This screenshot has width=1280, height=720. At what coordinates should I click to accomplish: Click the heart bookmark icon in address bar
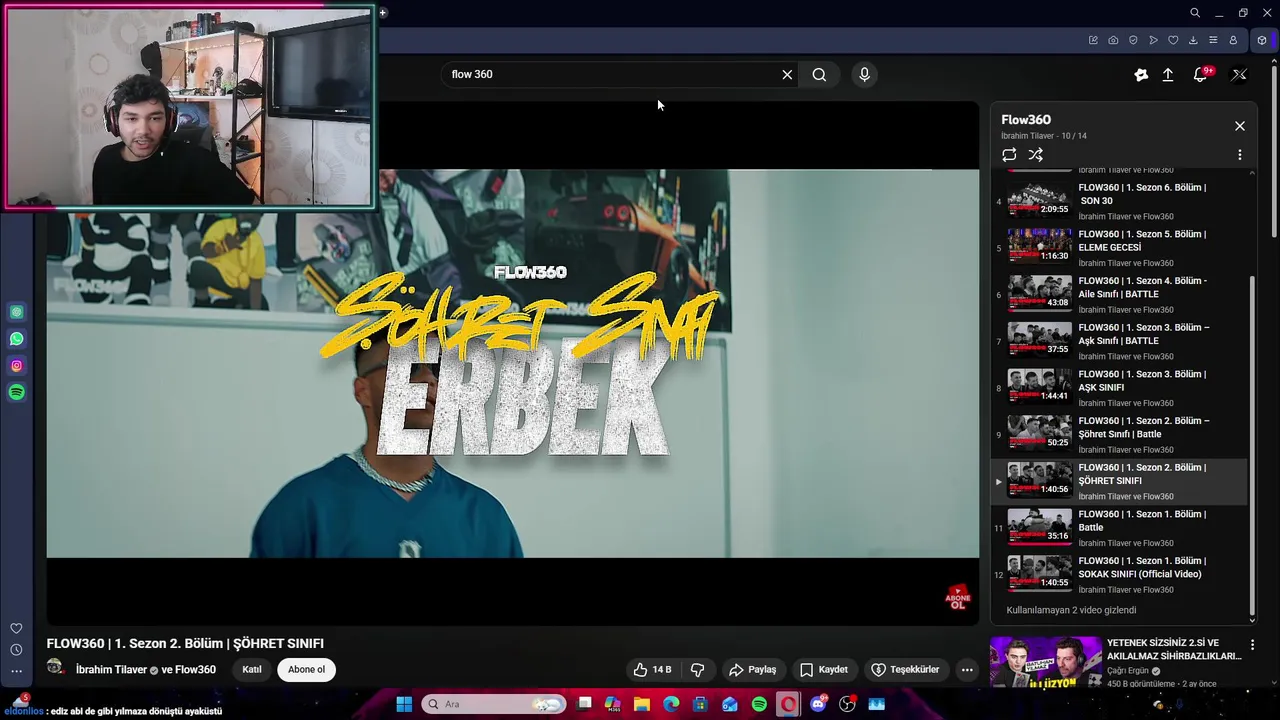click(1173, 40)
